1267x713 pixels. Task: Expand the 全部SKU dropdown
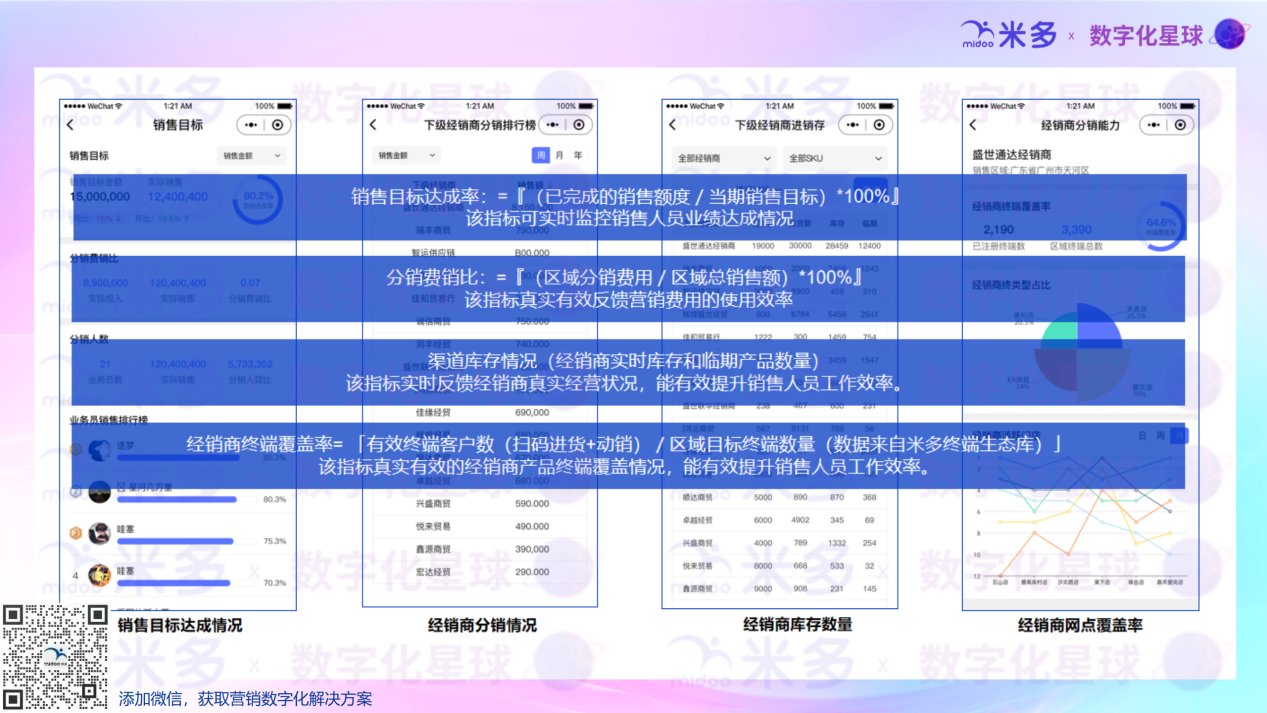click(x=834, y=158)
